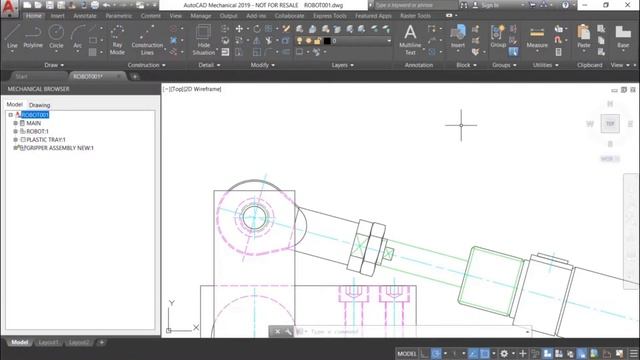Click the wrench icon on the command line

288,331
